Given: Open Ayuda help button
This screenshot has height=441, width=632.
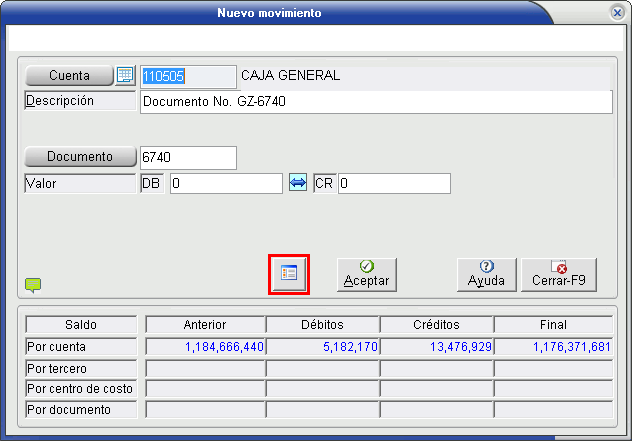Looking at the screenshot, I should tap(486, 273).
